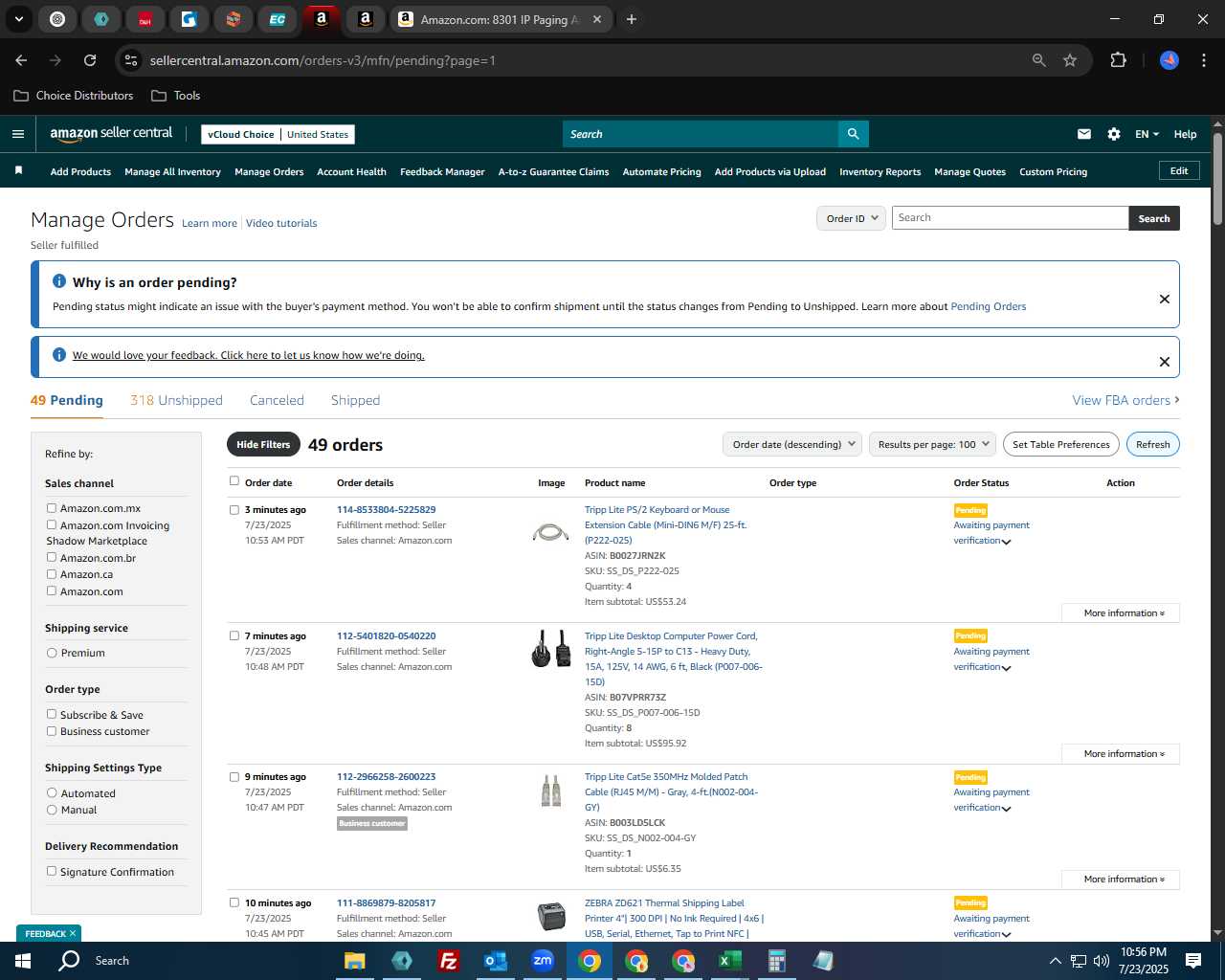The width and height of the screenshot is (1225, 980).
Task: Open a new browser tab
Action: click(631, 19)
